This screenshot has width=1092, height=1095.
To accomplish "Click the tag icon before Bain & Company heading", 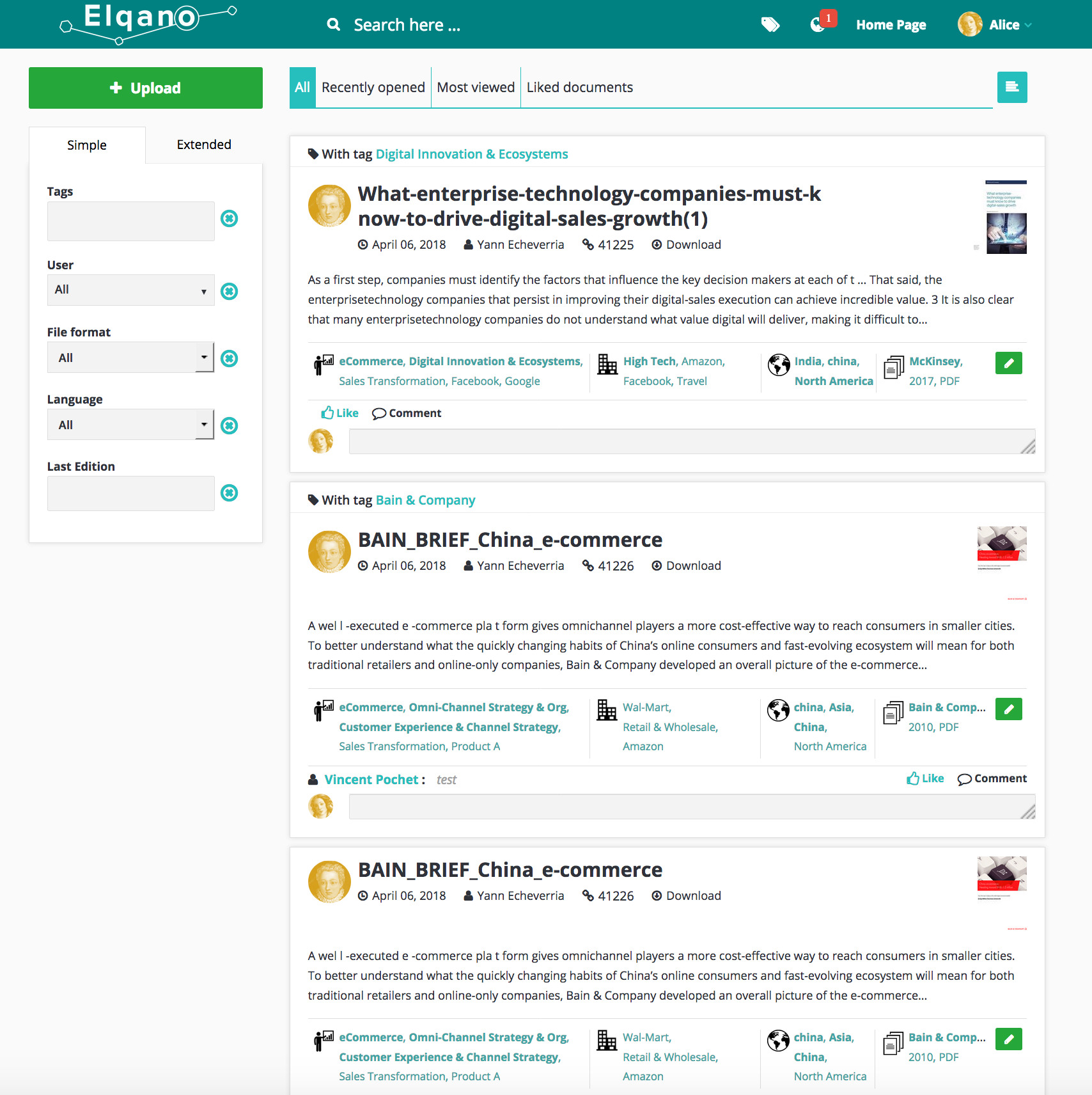I will (x=313, y=500).
